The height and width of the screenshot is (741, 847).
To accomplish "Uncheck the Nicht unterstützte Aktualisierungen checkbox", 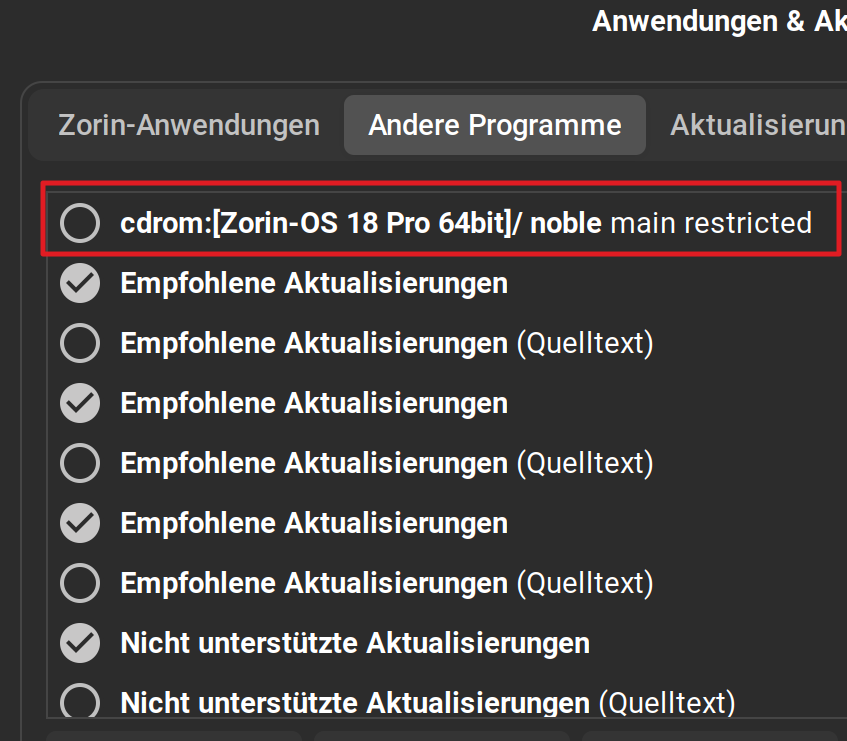I will tap(80, 642).
